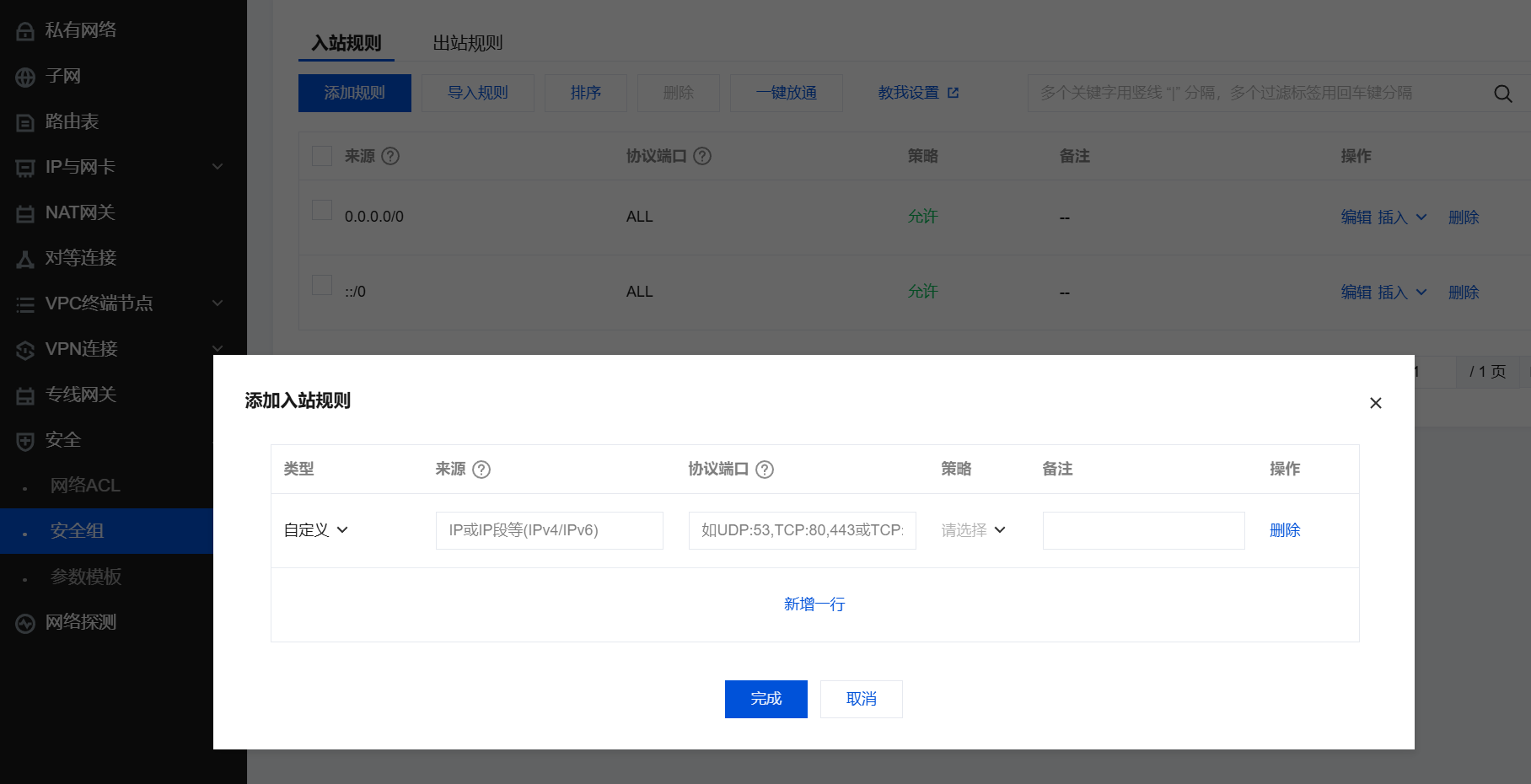Screen dimensions: 1531x784
Task: Click the 来源 IP input field
Action: 549,530
